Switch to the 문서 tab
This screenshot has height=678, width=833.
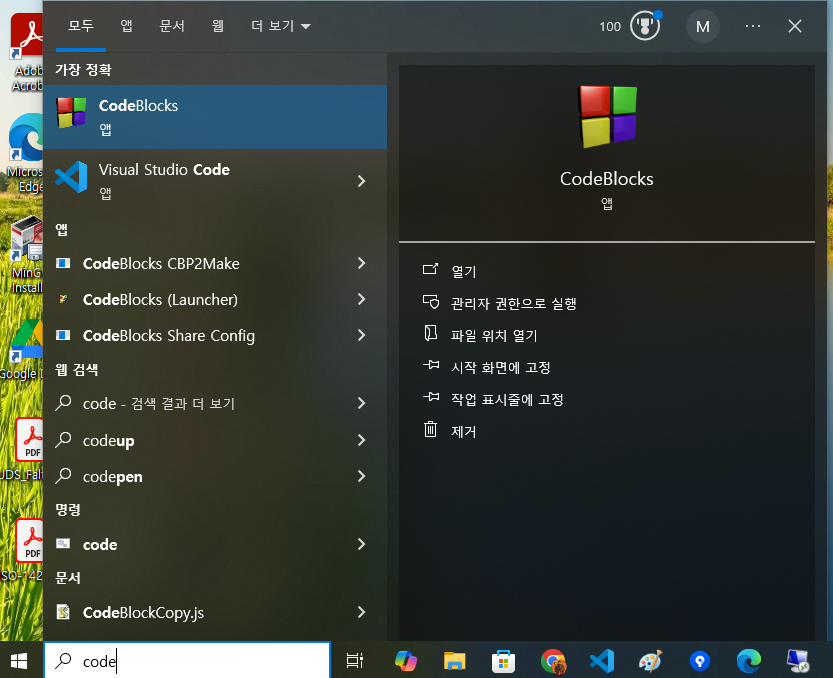click(x=172, y=26)
